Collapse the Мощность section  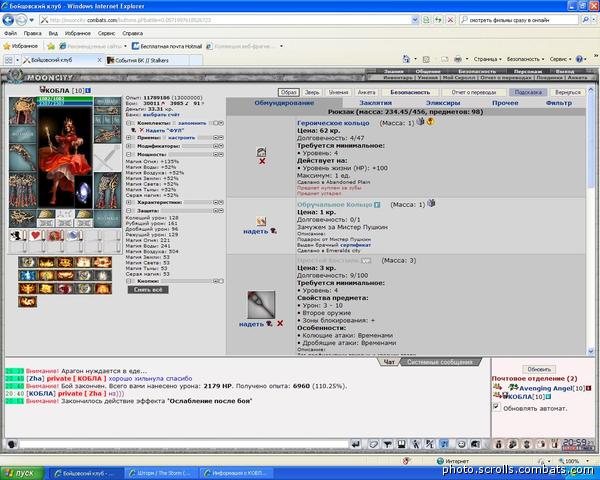click(129, 155)
